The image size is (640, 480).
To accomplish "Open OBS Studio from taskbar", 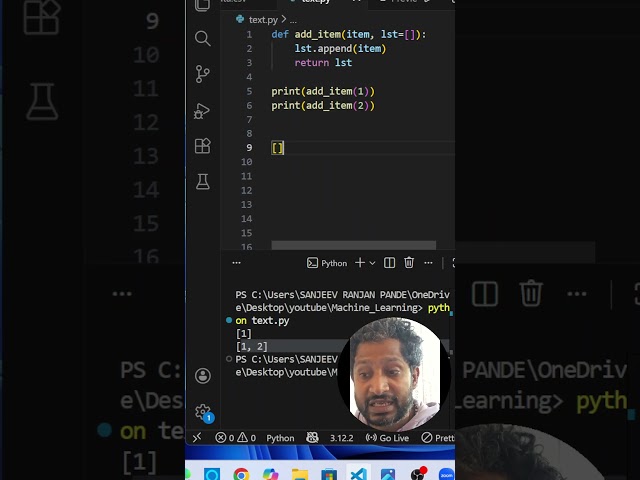I will point(418,473).
